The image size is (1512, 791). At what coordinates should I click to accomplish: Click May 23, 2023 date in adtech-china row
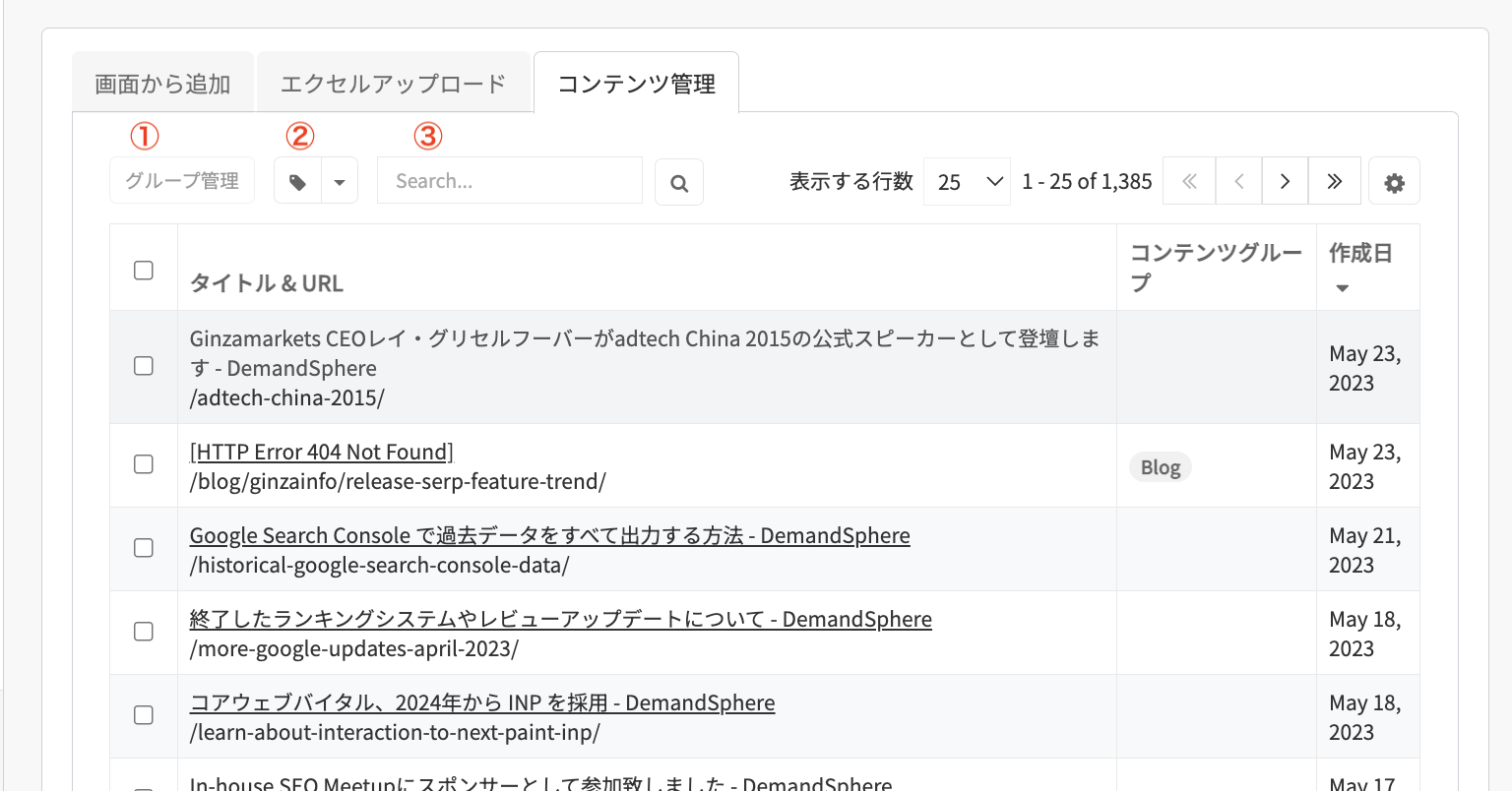click(1365, 368)
